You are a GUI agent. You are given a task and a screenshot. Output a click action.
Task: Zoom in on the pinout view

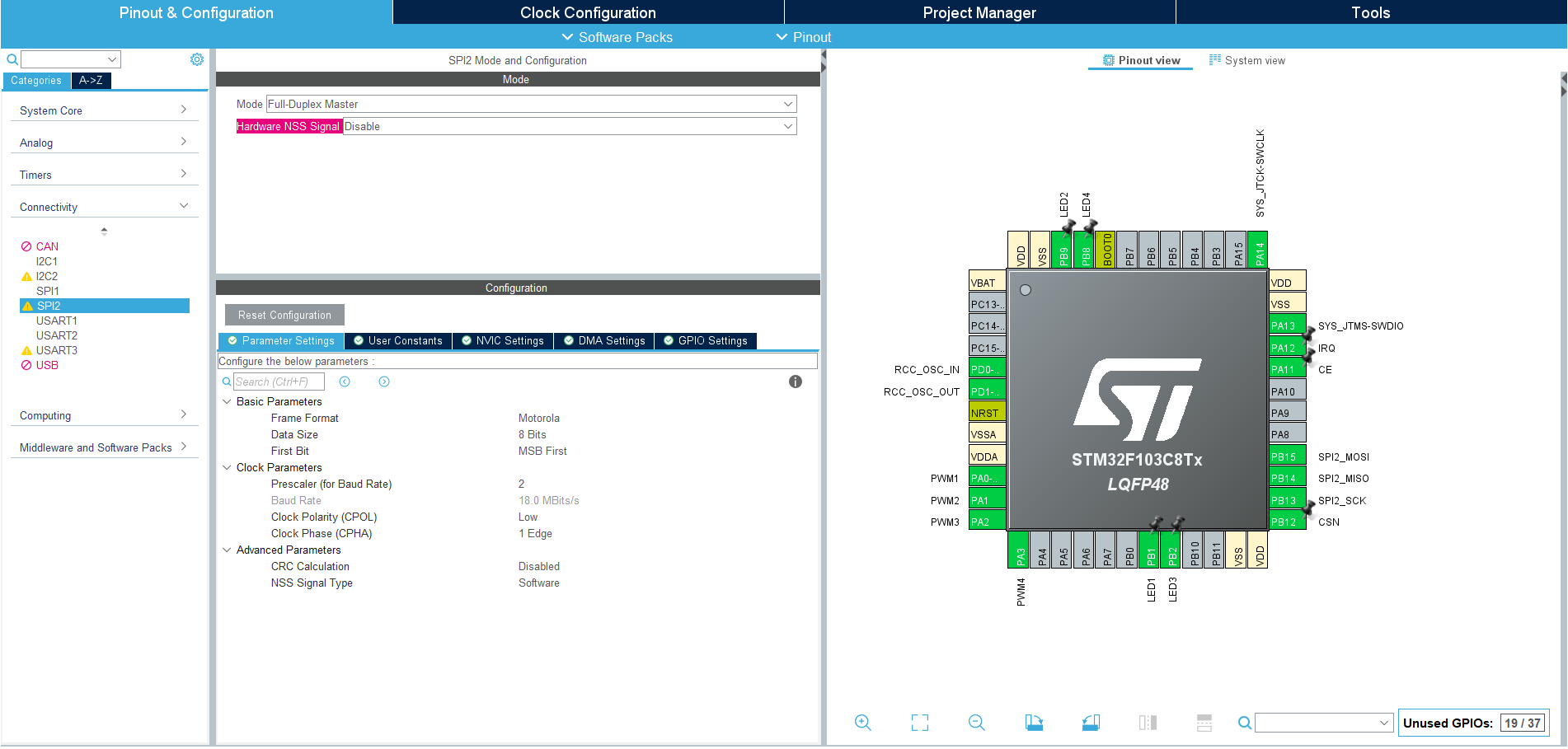pyautogui.click(x=863, y=723)
